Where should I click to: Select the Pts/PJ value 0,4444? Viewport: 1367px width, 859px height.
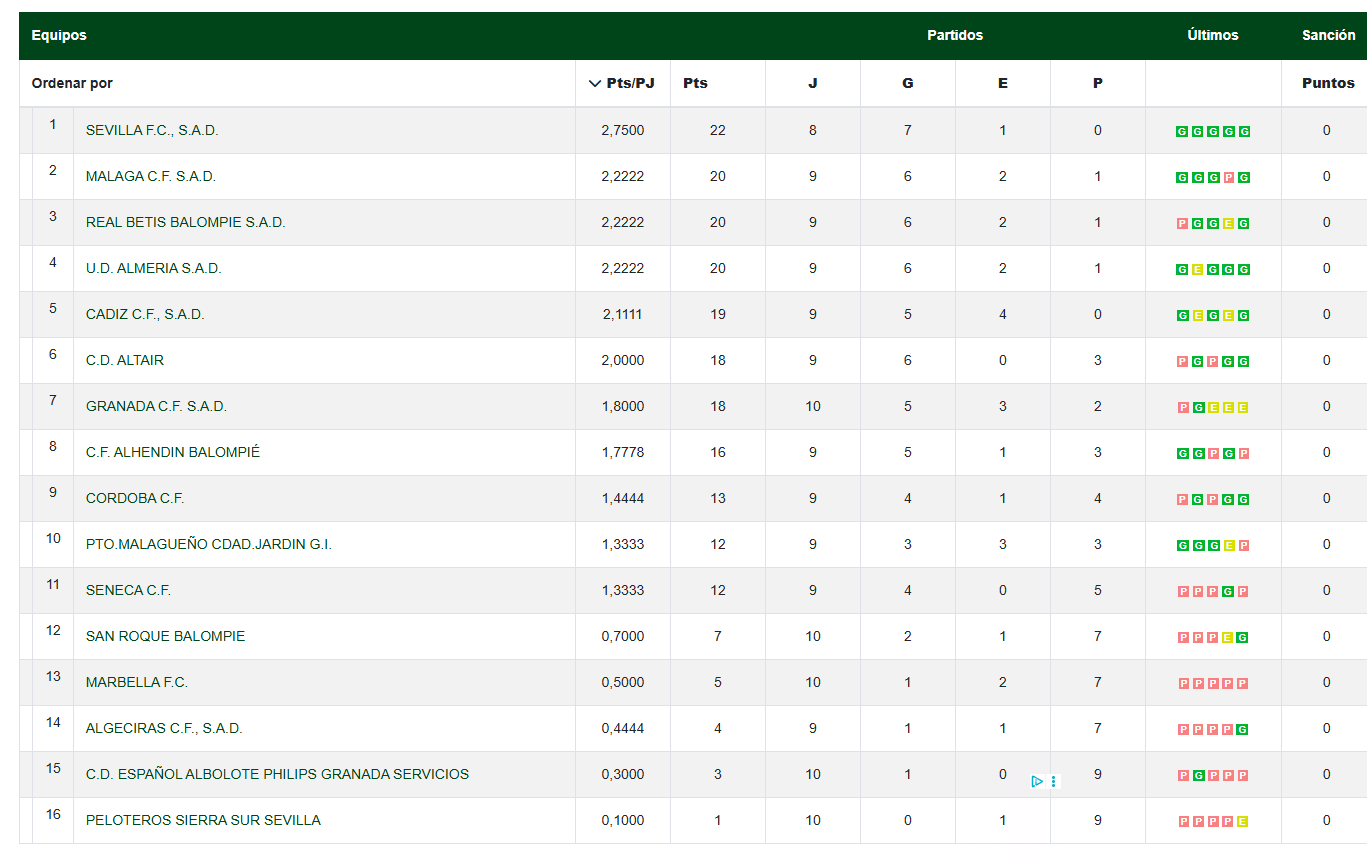click(x=623, y=728)
